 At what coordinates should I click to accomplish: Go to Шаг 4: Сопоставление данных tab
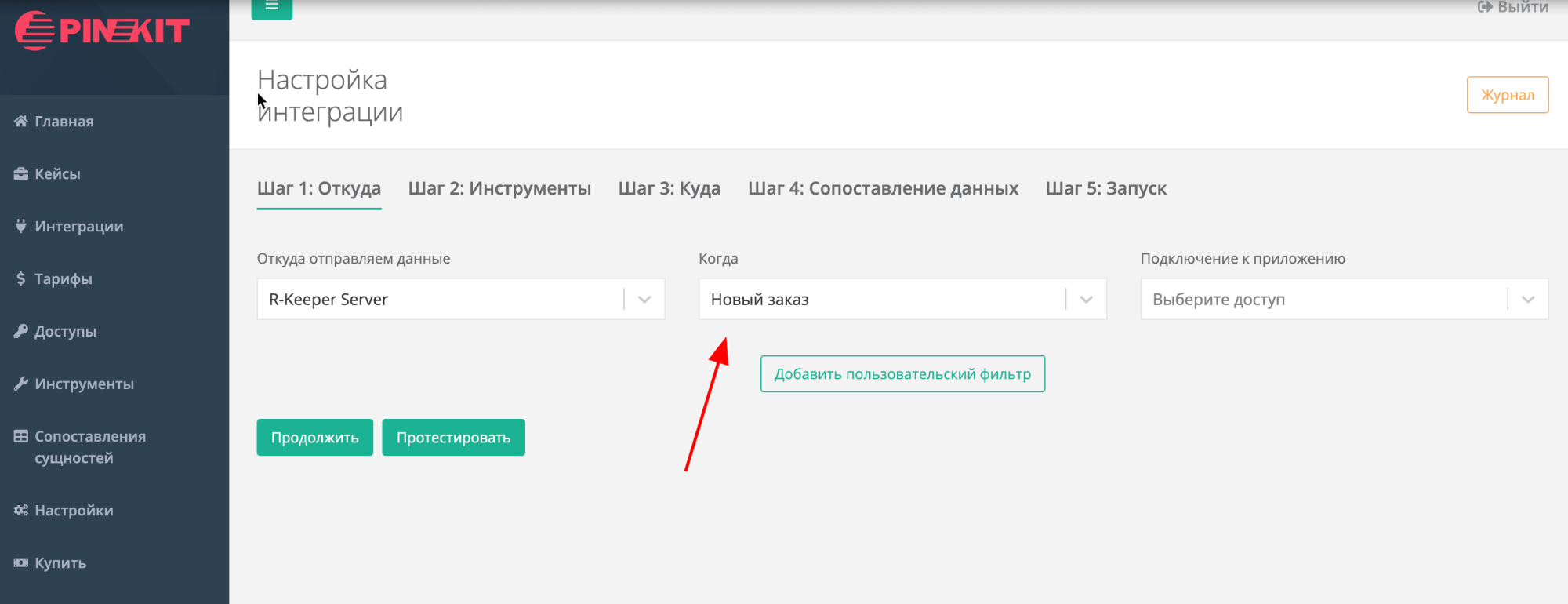pos(883,188)
